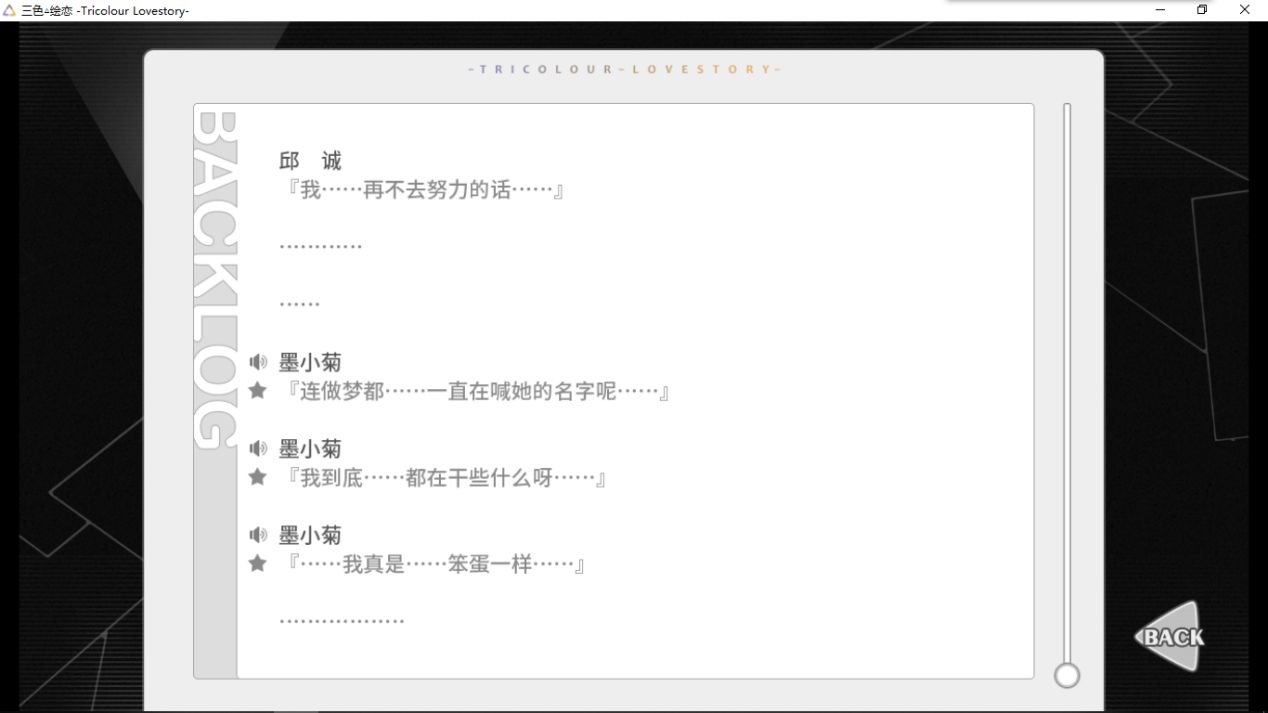Star the 笨蛋一样 line
This screenshot has width=1268, height=713.
click(x=258, y=564)
